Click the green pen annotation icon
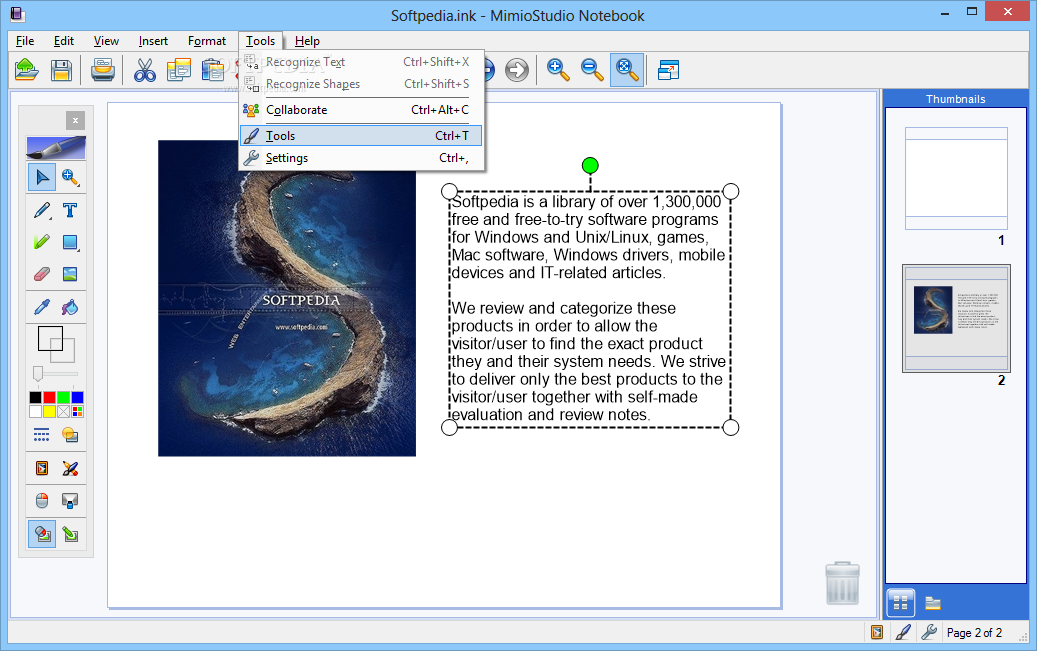This screenshot has width=1037, height=651. pyautogui.click(x=70, y=534)
